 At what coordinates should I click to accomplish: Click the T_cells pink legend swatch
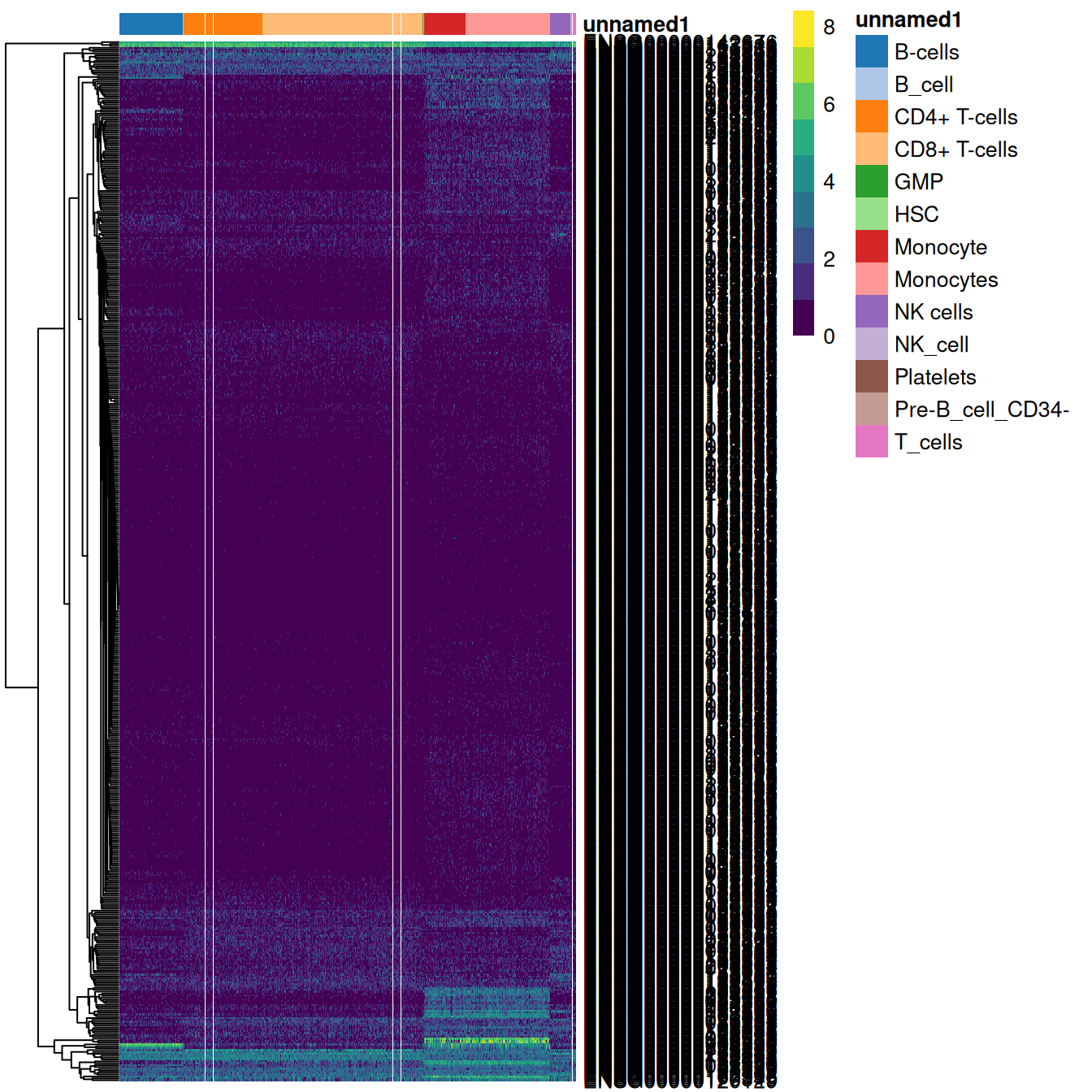tap(871, 442)
